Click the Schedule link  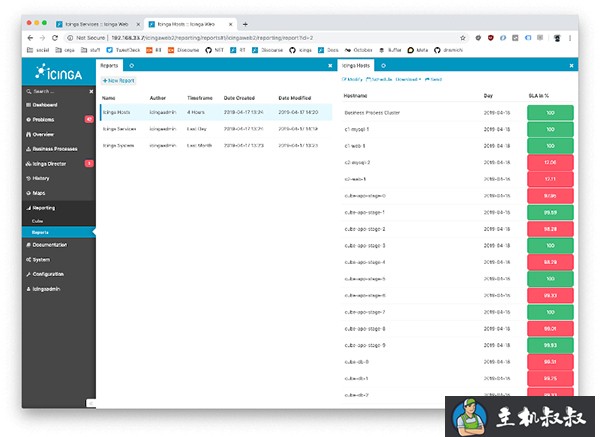379,80
